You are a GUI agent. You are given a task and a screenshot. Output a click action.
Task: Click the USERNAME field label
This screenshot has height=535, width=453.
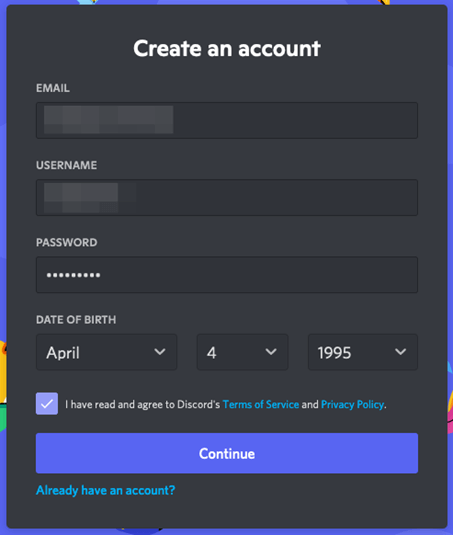coord(67,165)
